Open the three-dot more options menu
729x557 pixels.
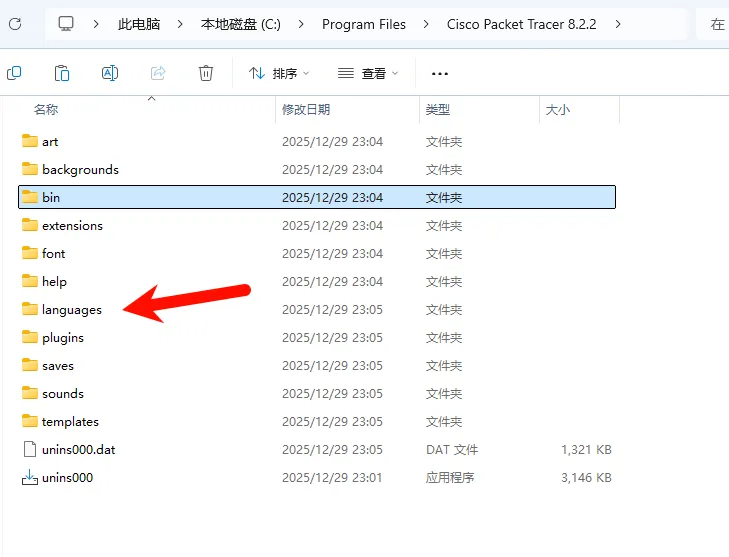tap(439, 73)
